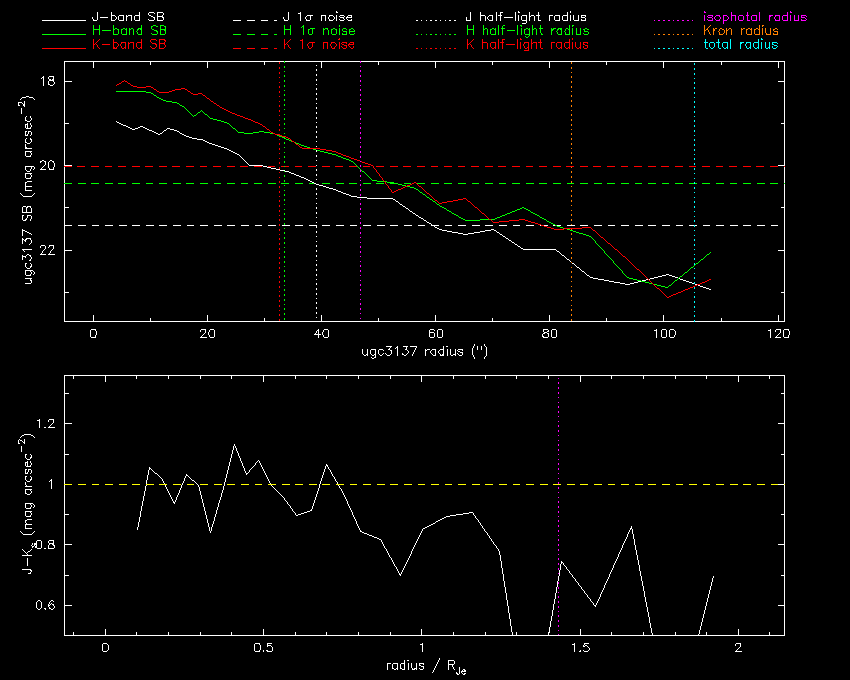Screen dimensions: 850x680
Task: Click the x-axis tick label '60'
Action: pos(436,333)
